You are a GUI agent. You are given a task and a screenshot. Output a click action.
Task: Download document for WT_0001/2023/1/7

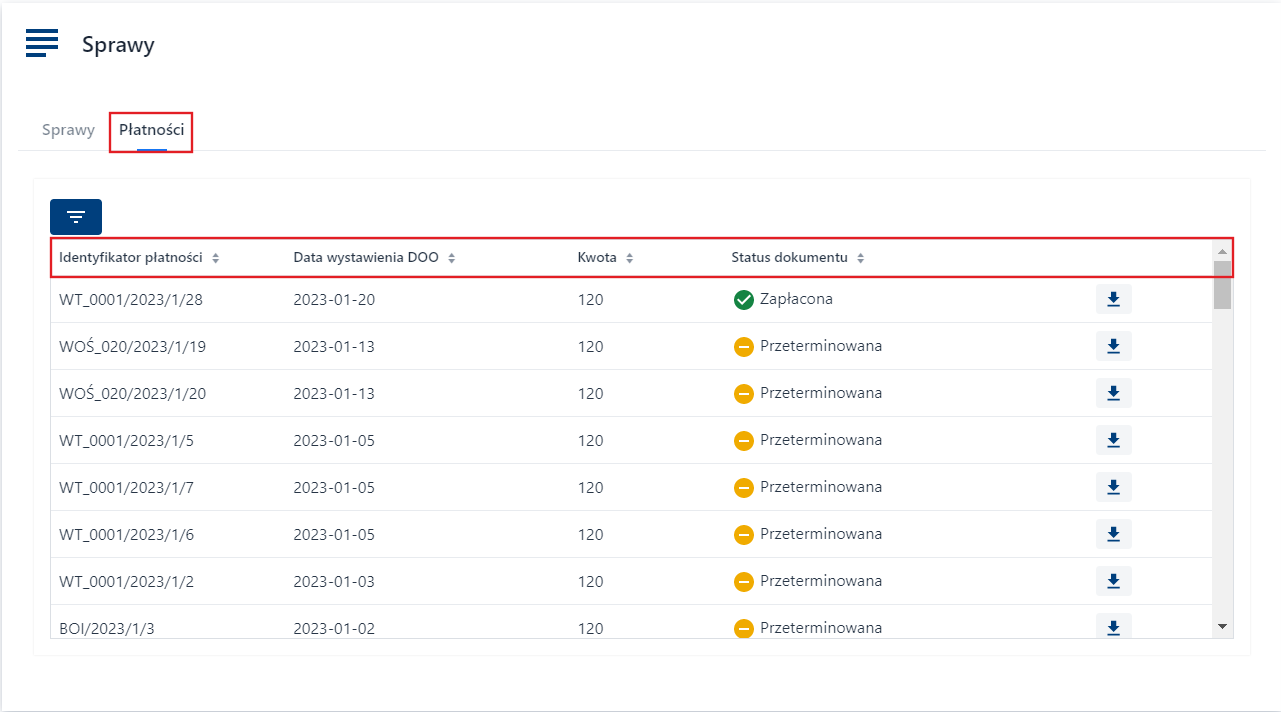tap(1113, 487)
